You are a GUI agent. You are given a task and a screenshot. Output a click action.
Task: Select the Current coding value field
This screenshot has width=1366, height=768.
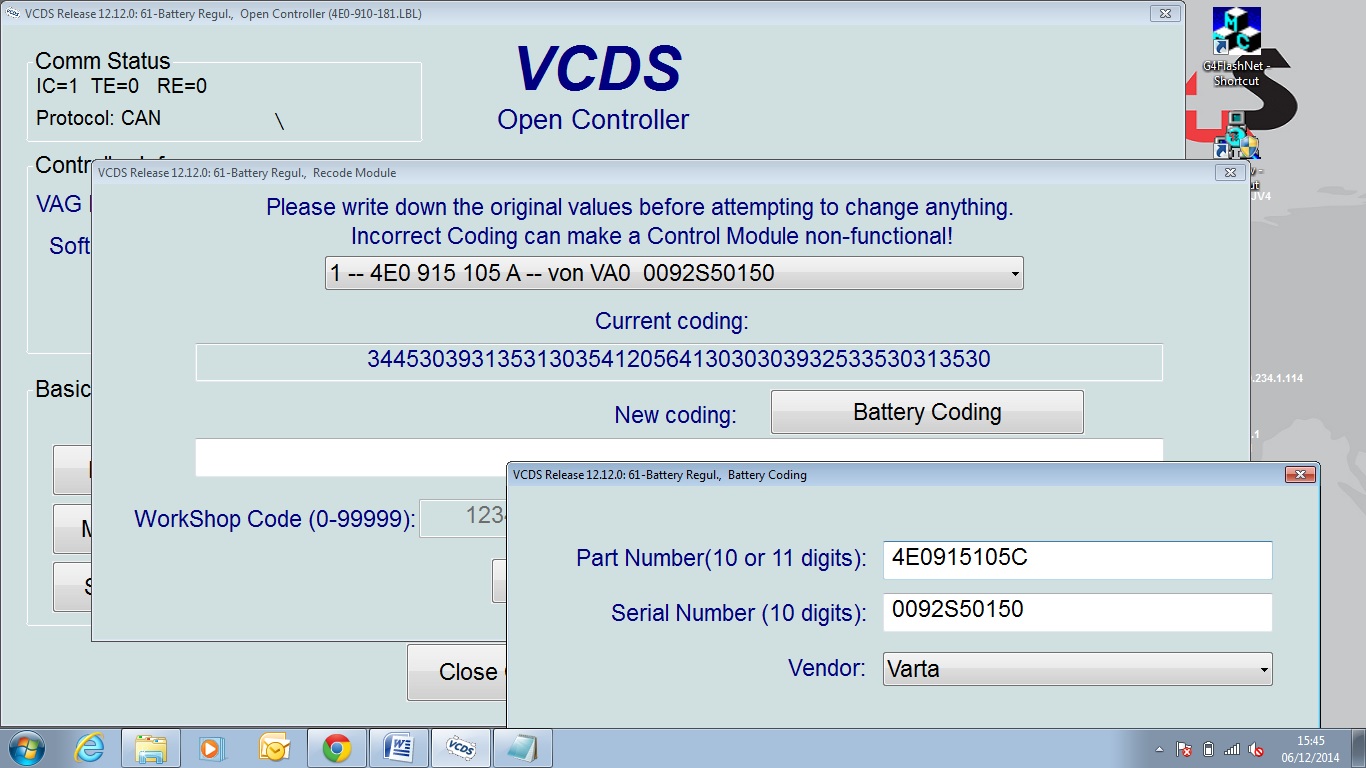pyautogui.click(x=679, y=361)
